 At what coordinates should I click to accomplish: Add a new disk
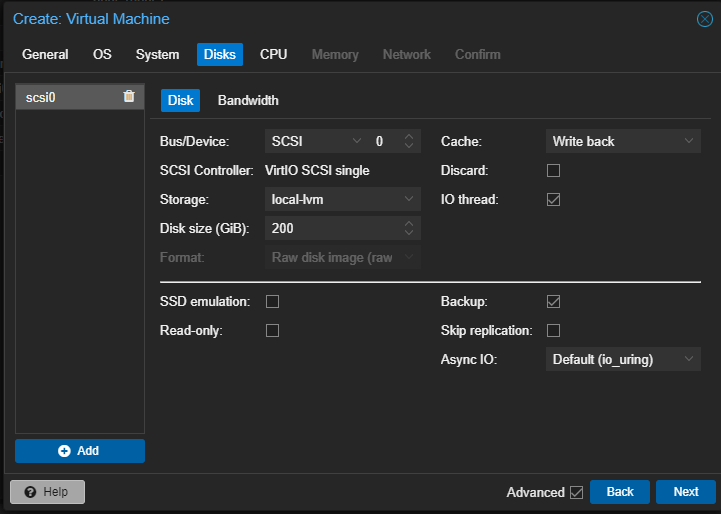click(x=80, y=451)
